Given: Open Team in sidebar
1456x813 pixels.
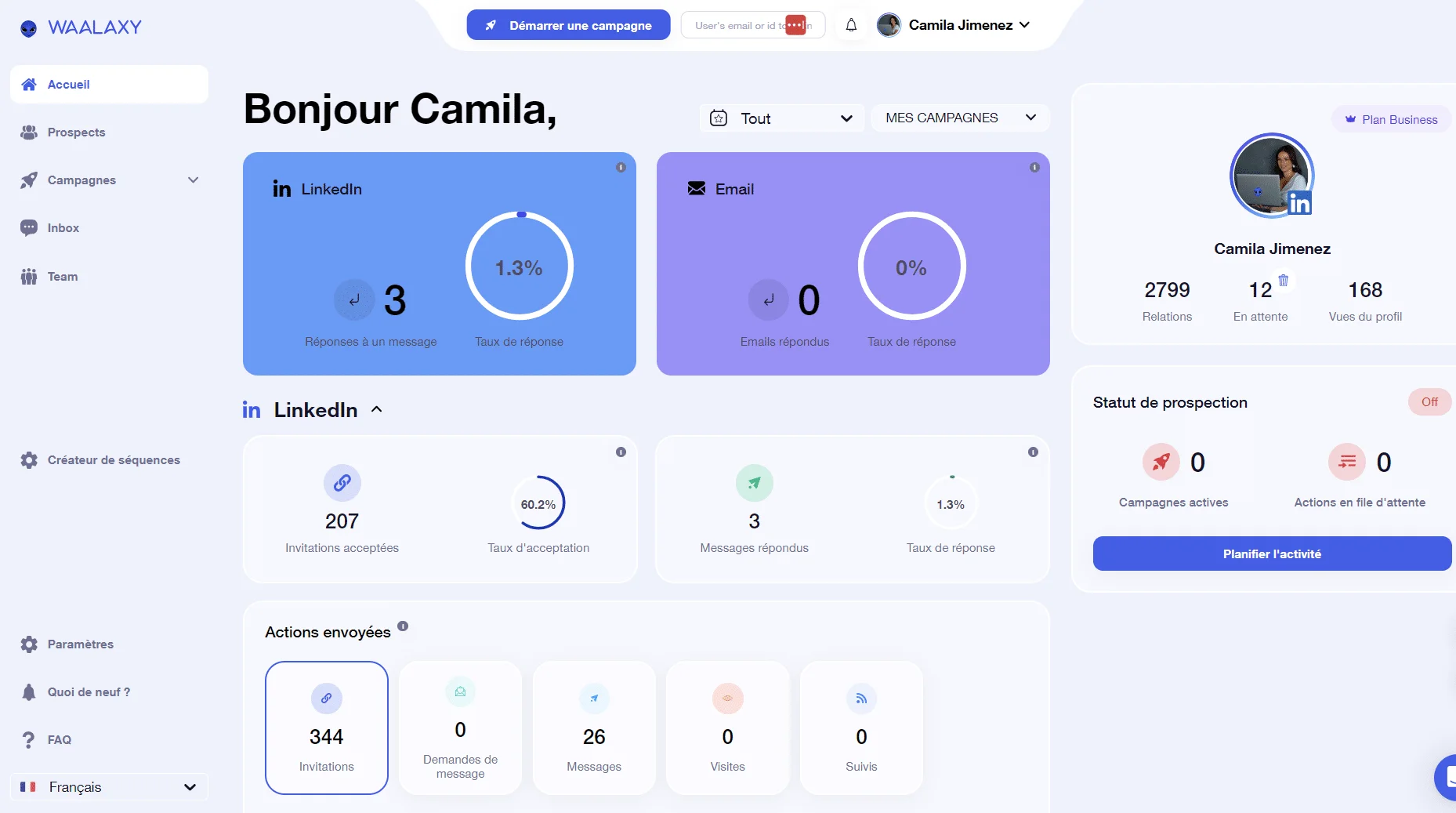Looking at the screenshot, I should tap(49, 276).
